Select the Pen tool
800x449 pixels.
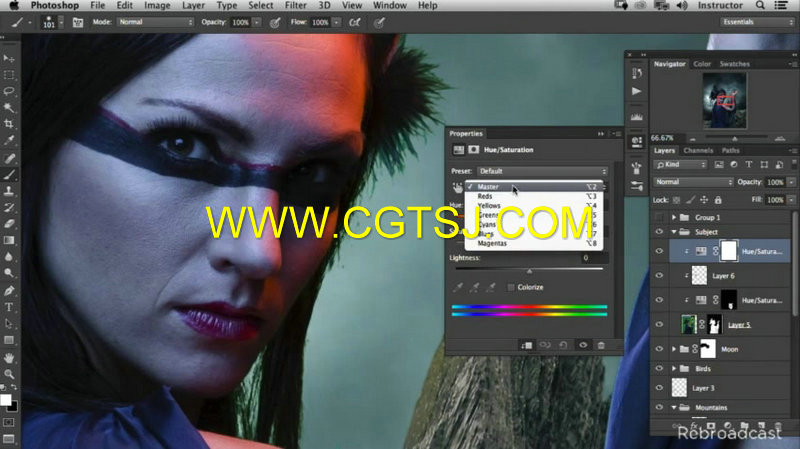pyautogui.click(x=9, y=291)
